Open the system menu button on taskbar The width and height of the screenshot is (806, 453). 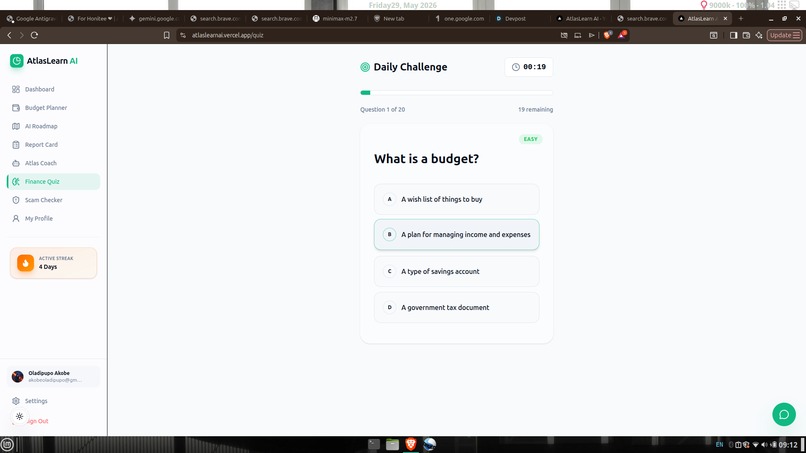(7, 445)
